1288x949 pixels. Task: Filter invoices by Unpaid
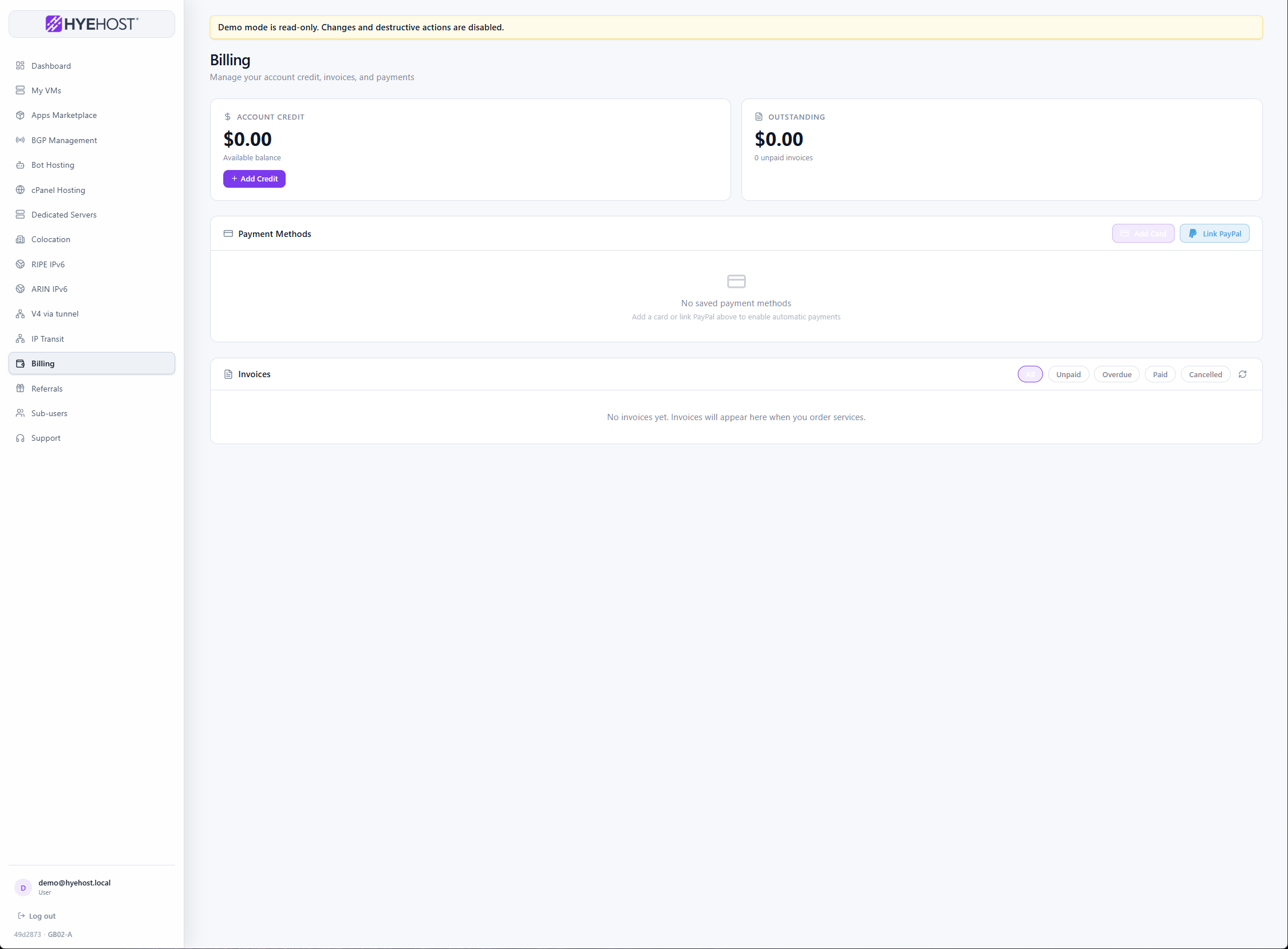(x=1068, y=374)
